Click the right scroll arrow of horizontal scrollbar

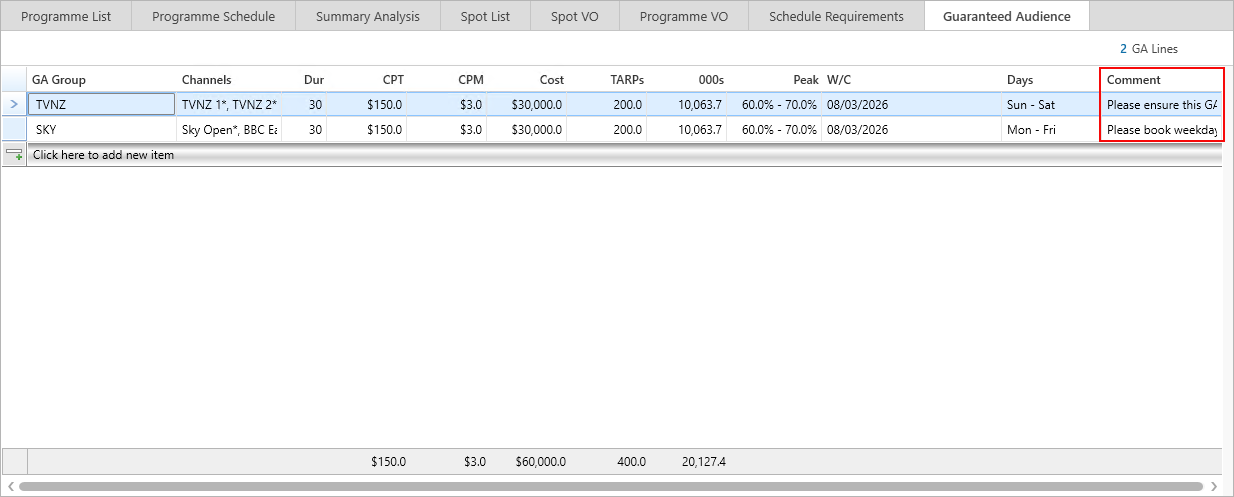tap(1214, 486)
